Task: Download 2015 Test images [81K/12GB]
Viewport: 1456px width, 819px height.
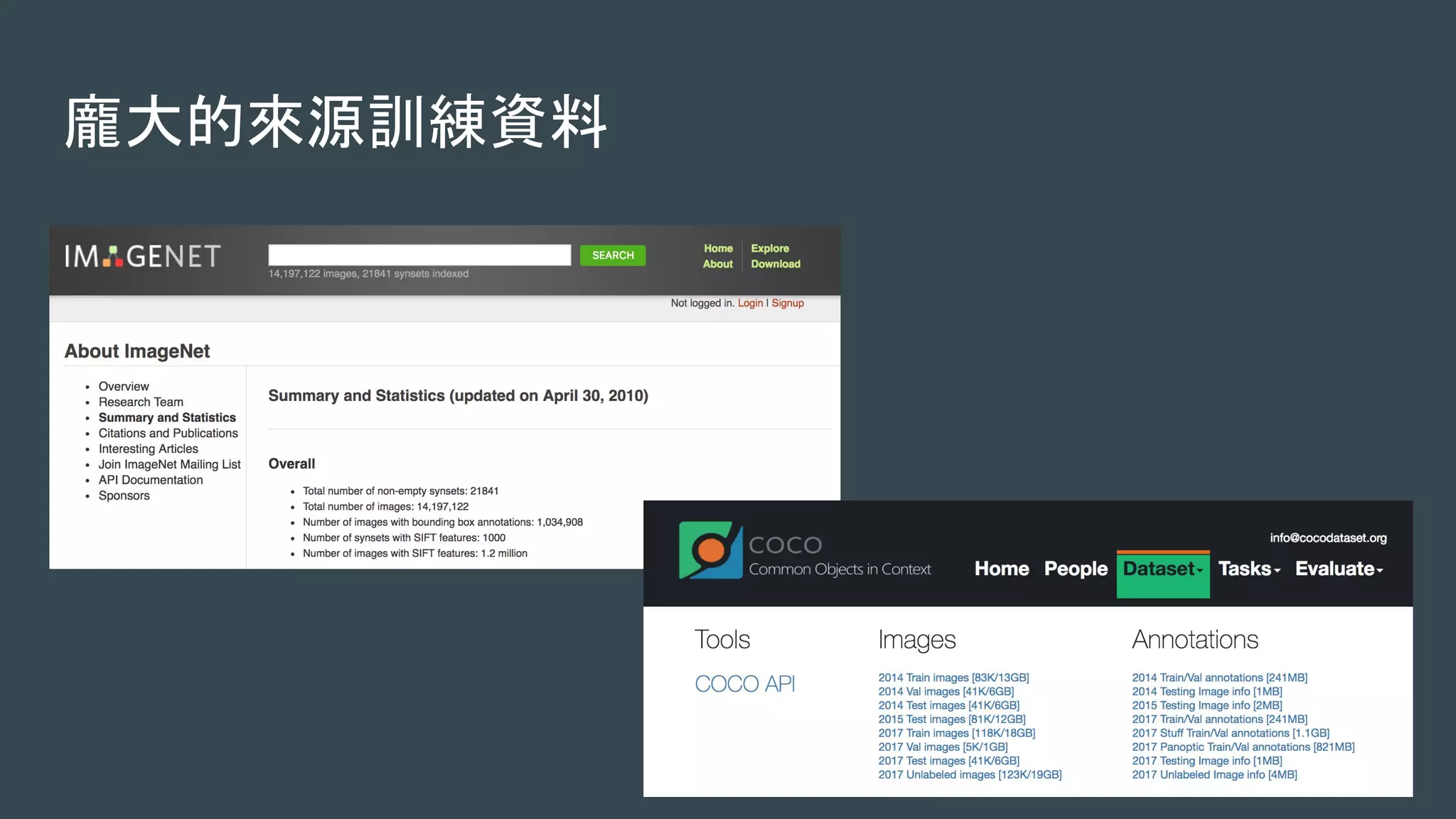Action: (952, 719)
